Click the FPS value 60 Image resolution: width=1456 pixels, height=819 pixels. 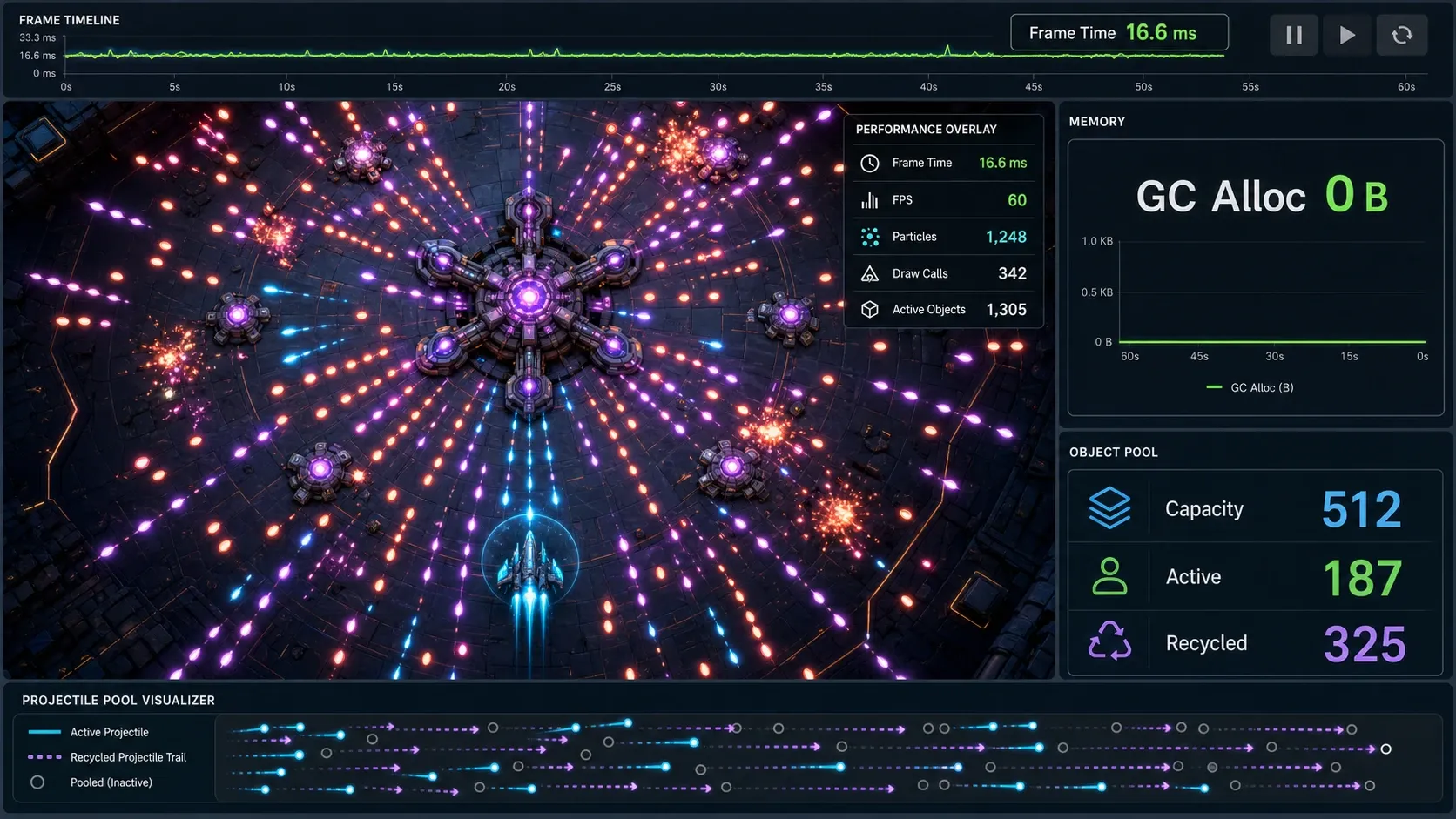[x=1017, y=200]
